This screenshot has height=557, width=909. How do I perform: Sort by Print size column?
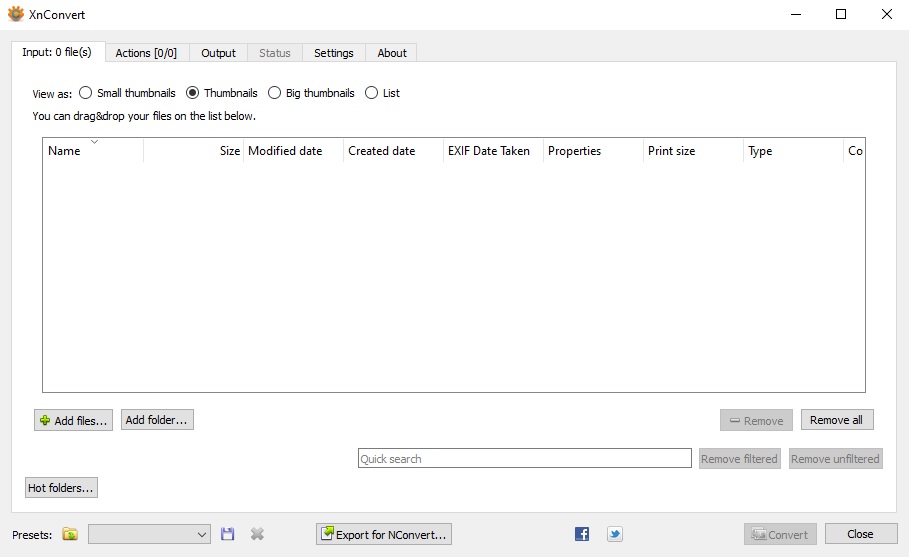coord(693,151)
